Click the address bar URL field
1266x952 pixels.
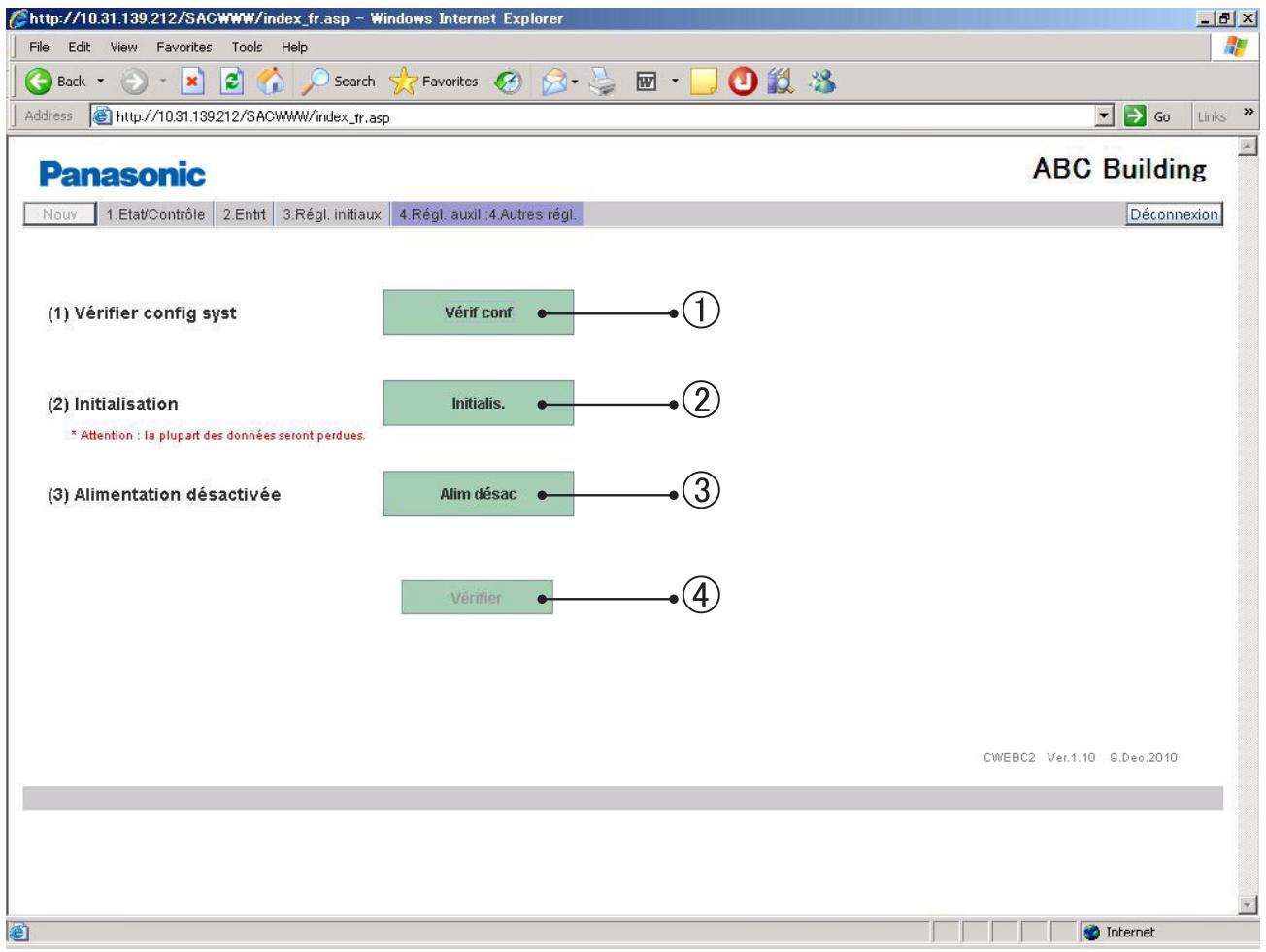point(602,116)
